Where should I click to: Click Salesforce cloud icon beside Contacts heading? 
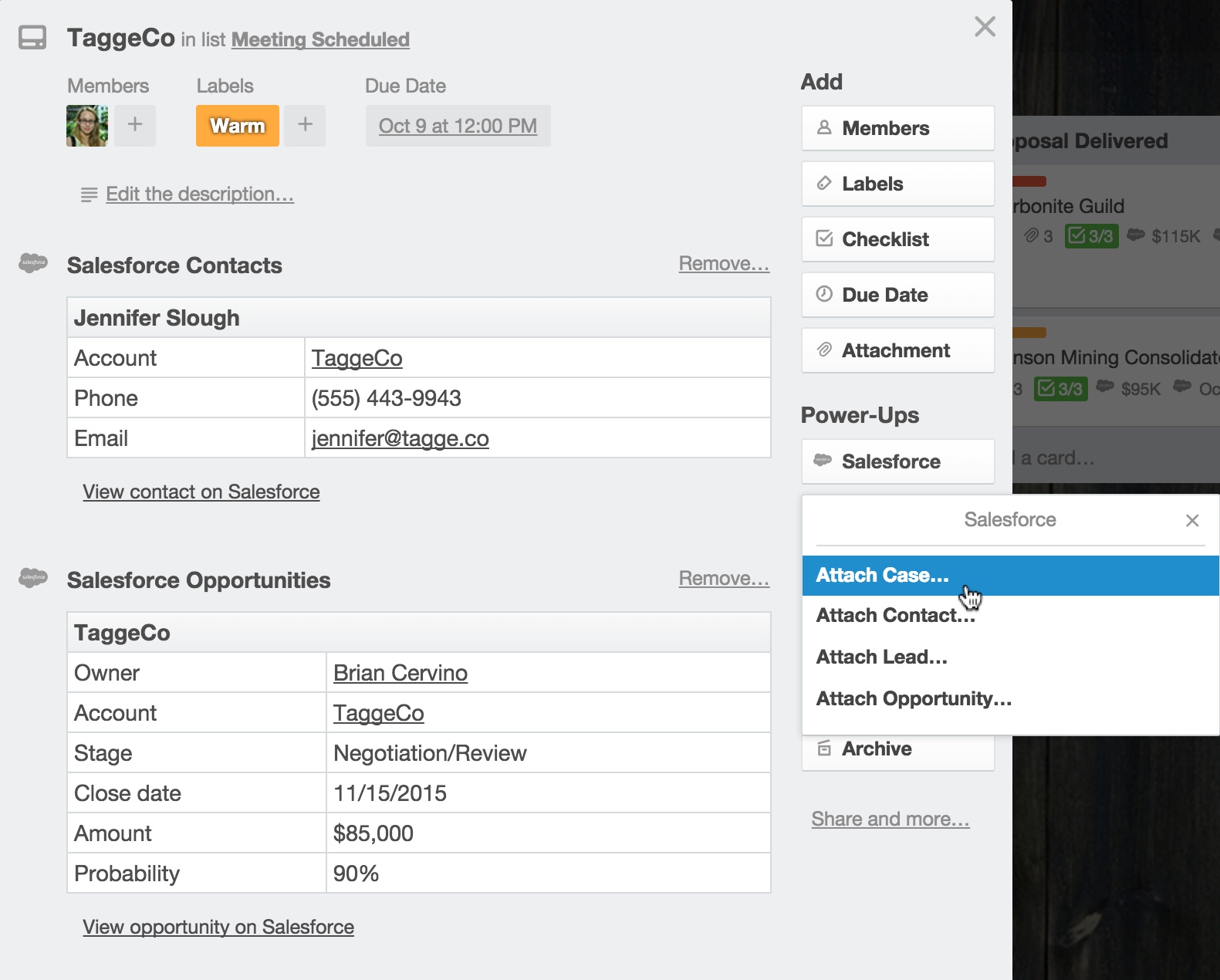tap(33, 263)
